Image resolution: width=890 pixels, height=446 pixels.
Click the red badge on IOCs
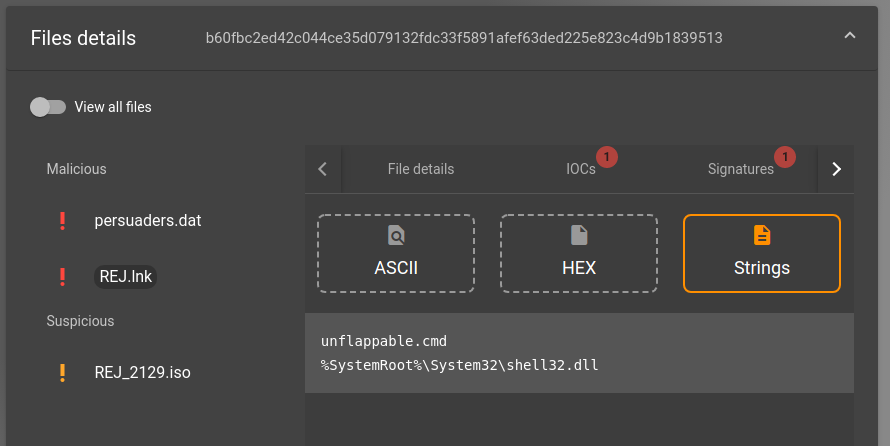click(x=606, y=157)
